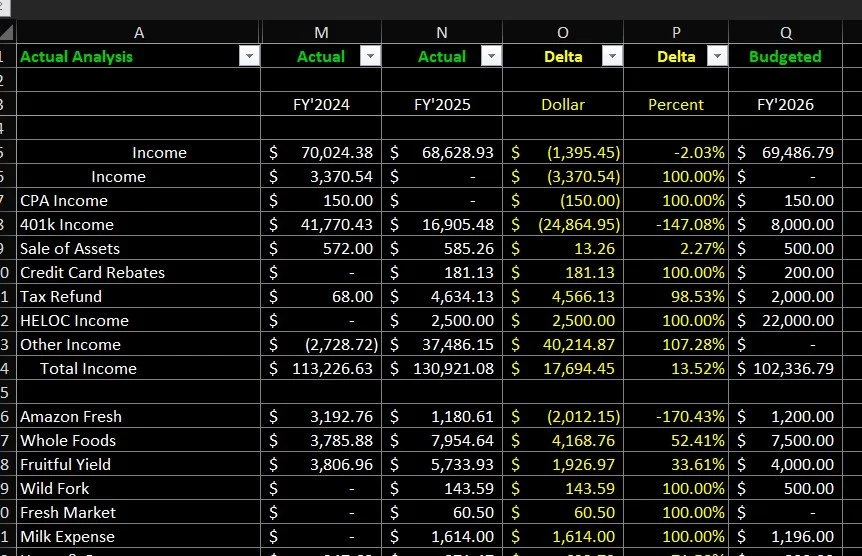862x556 pixels.
Task: Select the -170.43% percent cell
Action: click(676, 416)
